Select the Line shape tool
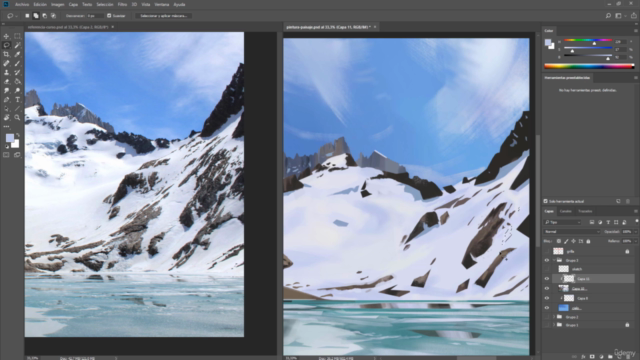Viewport: 640px width, 360px height. tap(17, 109)
